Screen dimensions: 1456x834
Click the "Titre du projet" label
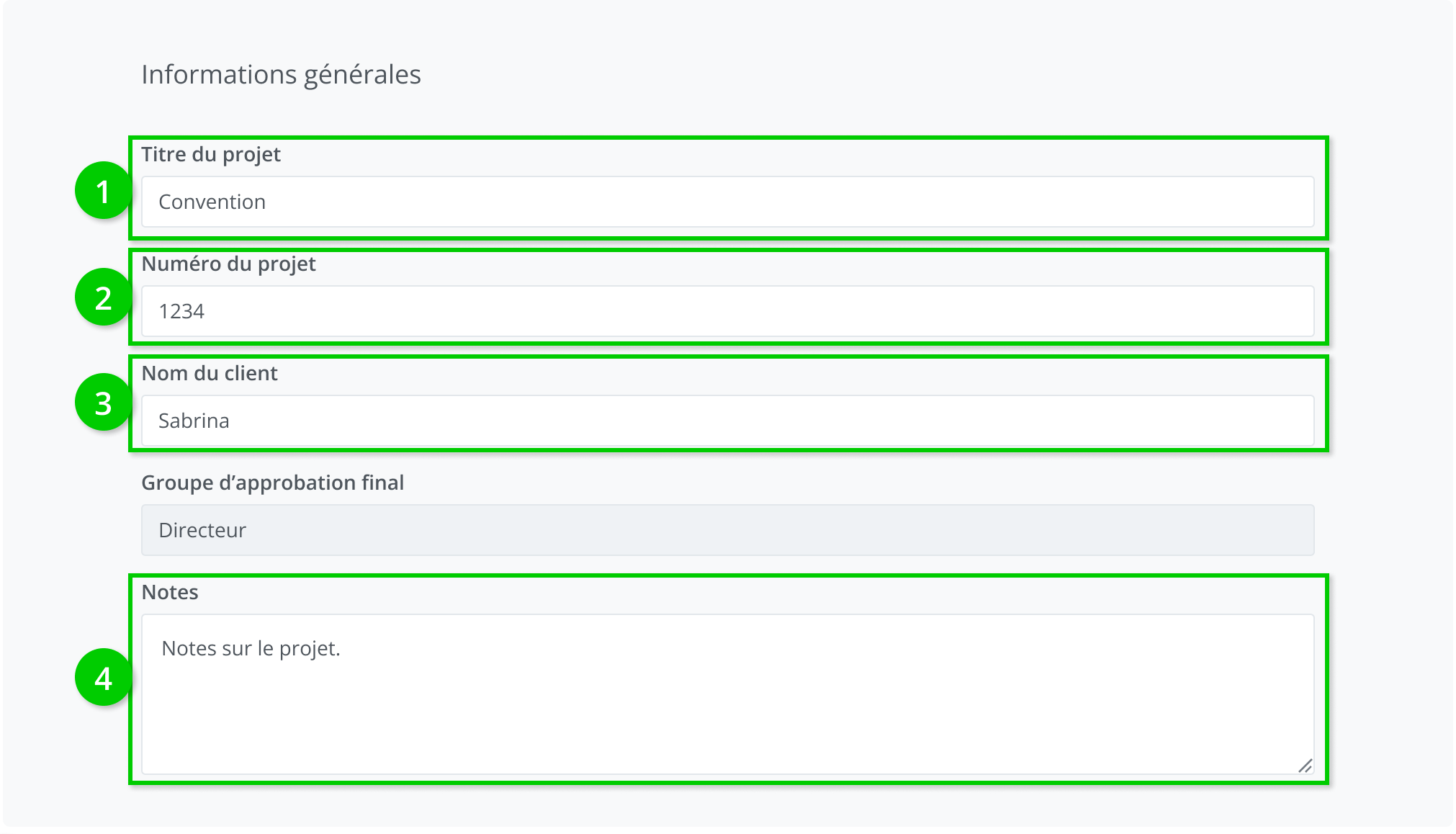click(210, 155)
